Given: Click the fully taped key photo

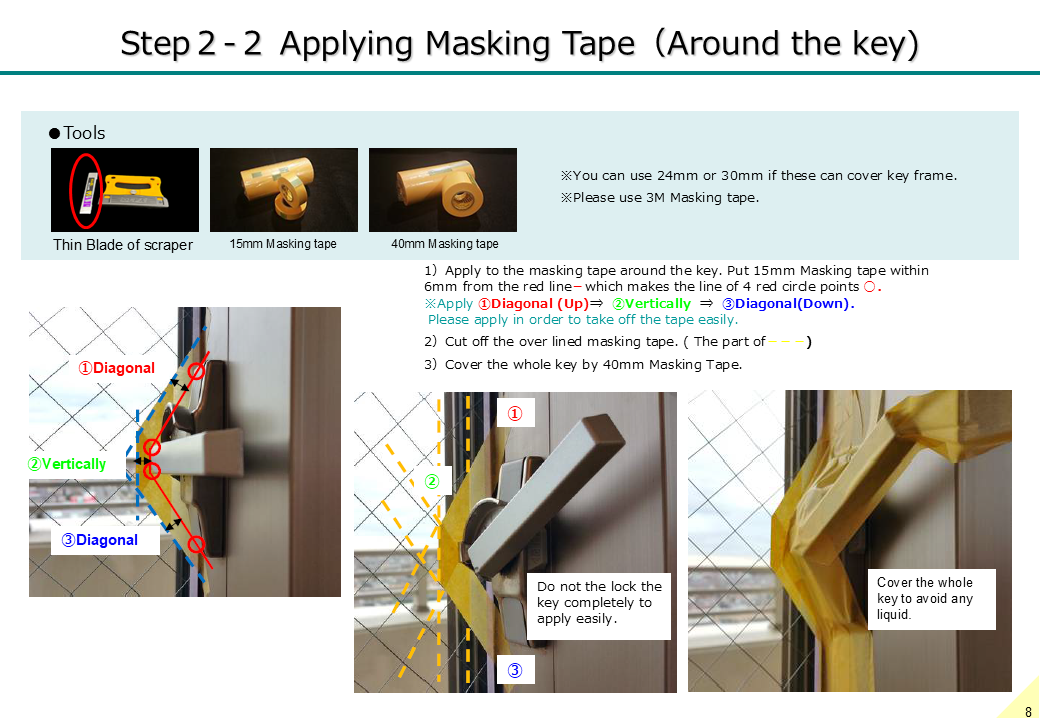Looking at the screenshot, I should tap(850, 541).
